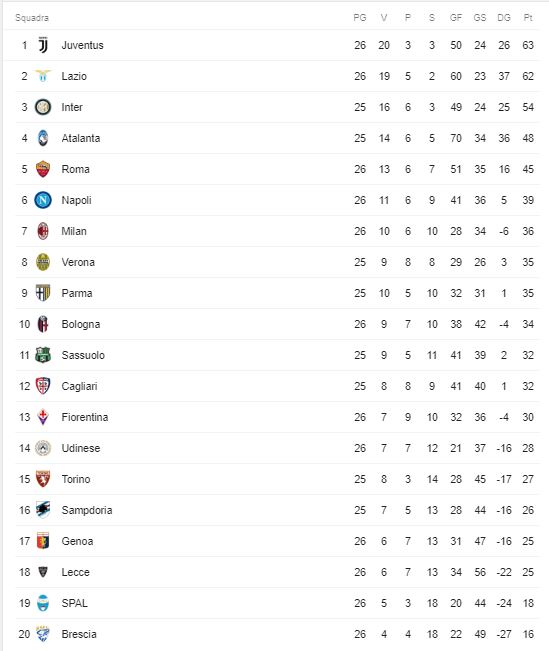Open the Verona team name link

[78, 262]
